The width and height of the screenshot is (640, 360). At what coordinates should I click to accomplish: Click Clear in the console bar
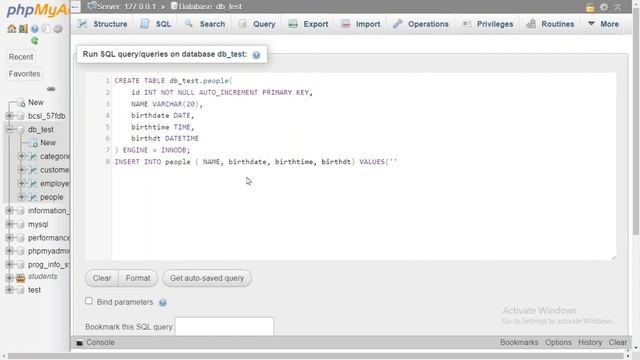pos(618,342)
